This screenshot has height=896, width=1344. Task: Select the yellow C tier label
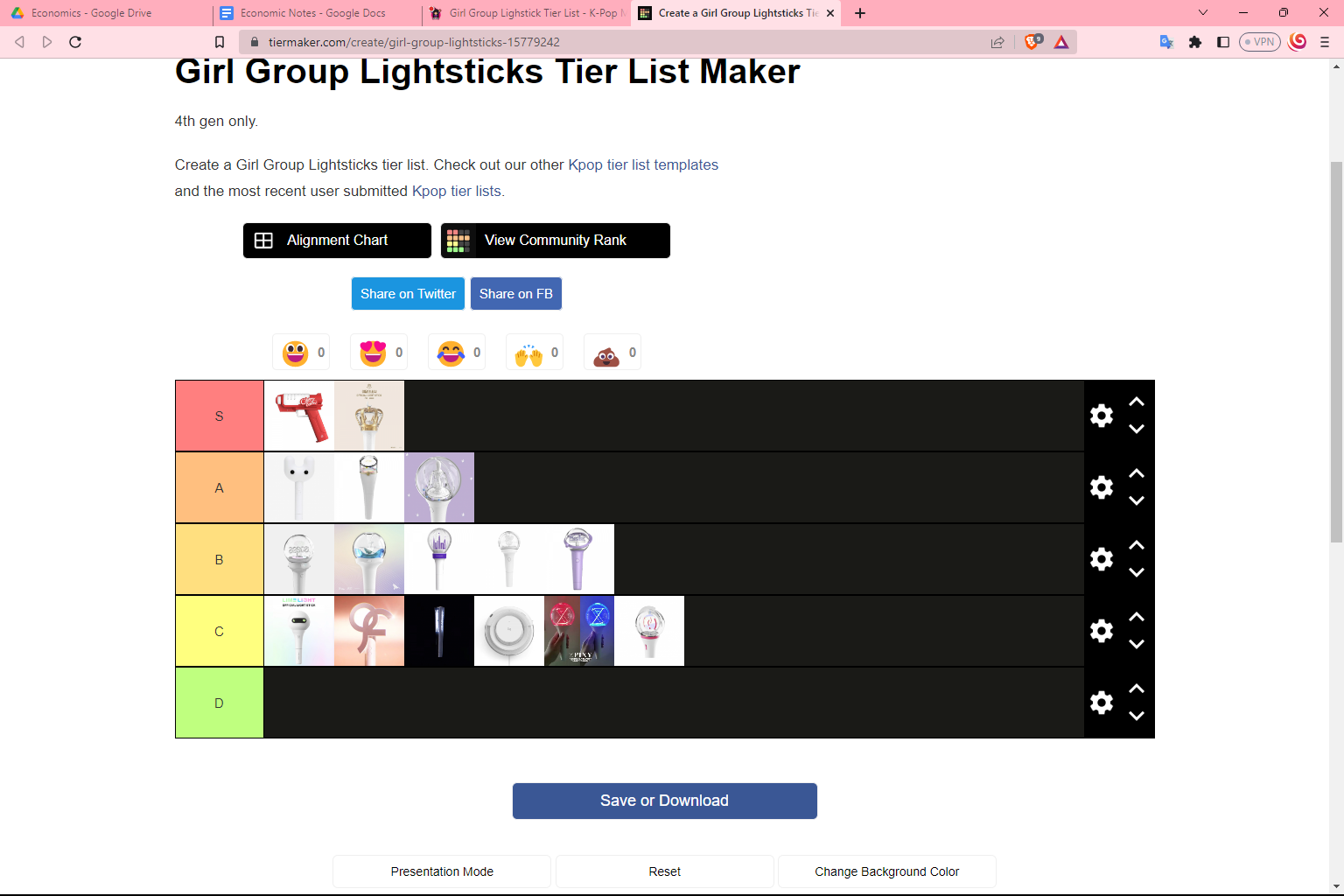click(x=220, y=631)
